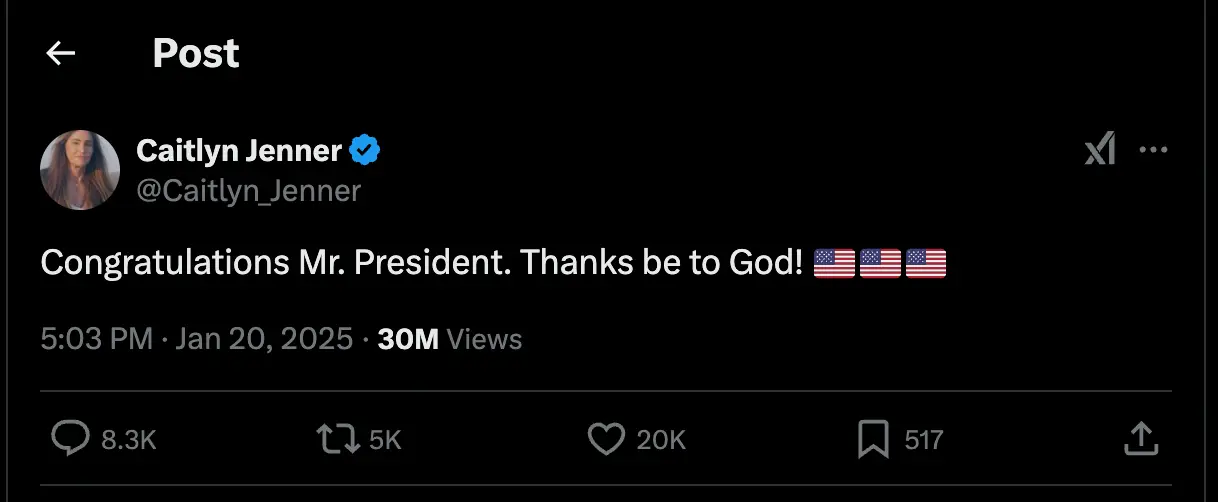This screenshot has width=1218, height=502.
Task: Toggle the heart like icon
Action: (x=605, y=438)
